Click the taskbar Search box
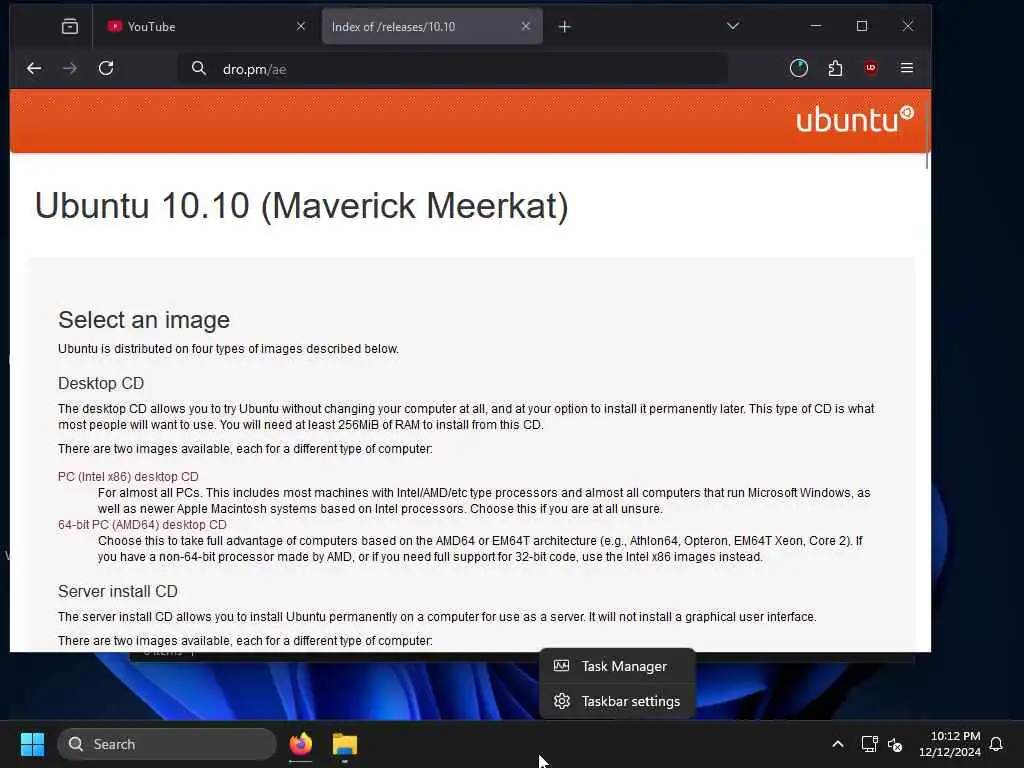The image size is (1024, 768). point(167,744)
